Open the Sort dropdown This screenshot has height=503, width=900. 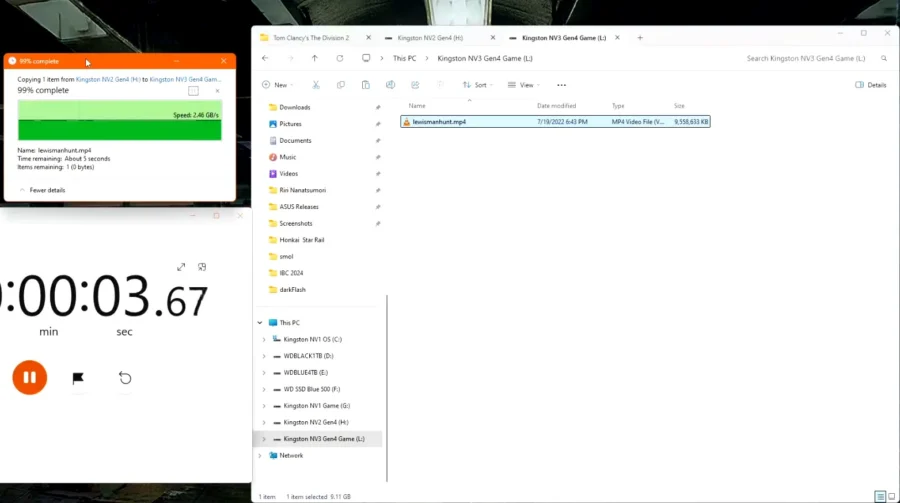(478, 85)
